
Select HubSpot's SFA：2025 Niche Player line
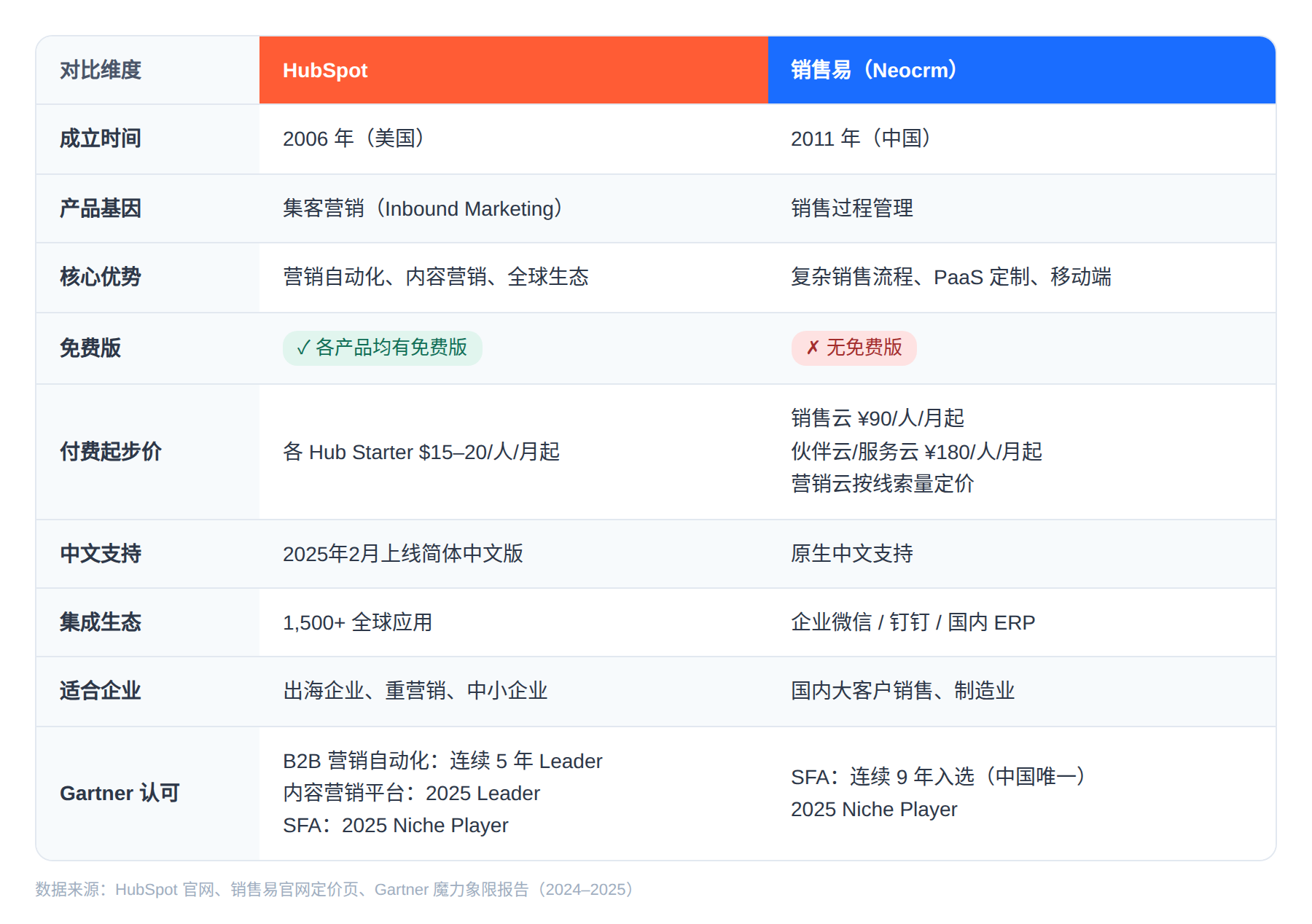[x=396, y=825]
